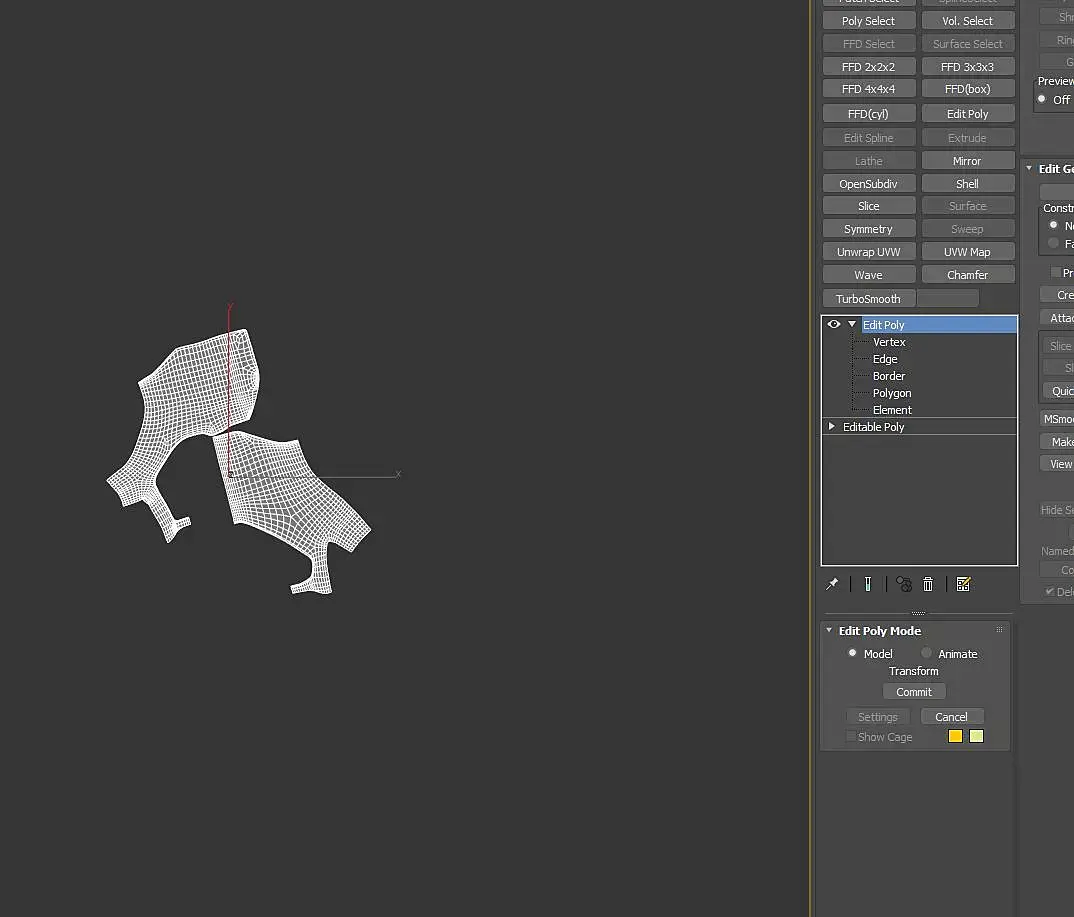Select Border sub-object level
Image resolution: width=1074 pixels, height=917 pixels.
click(x=889, y=376)
